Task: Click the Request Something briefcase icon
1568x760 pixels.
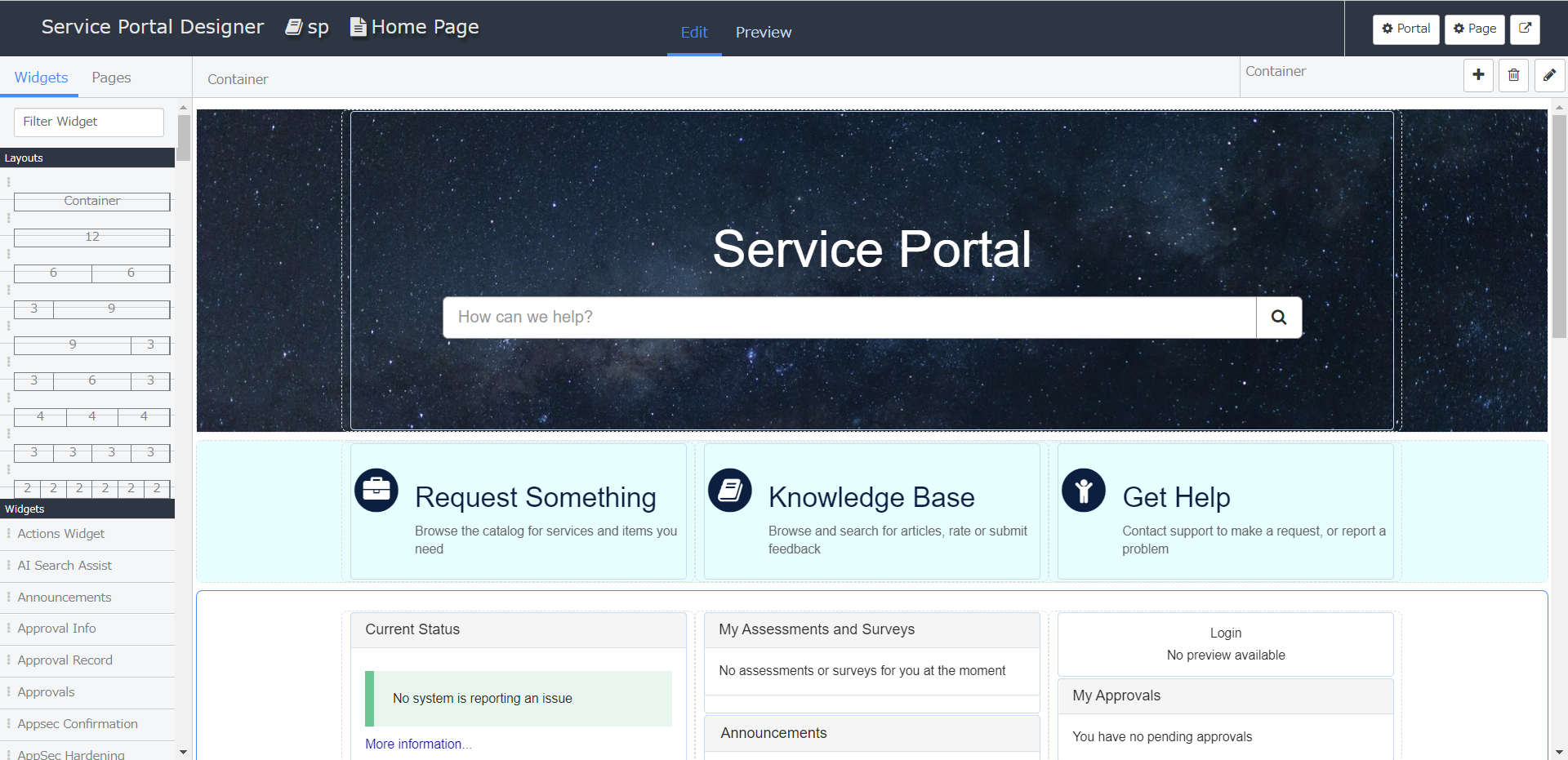Action: point(376,490)
